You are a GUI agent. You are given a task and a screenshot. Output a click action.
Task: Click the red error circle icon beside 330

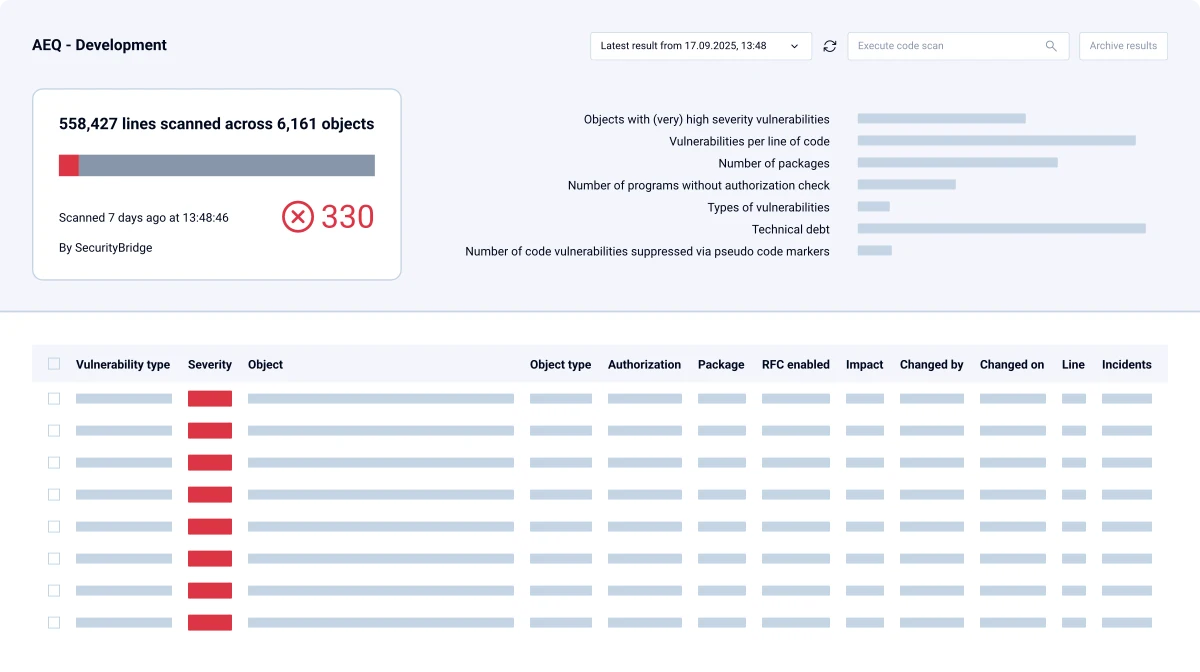298,216
